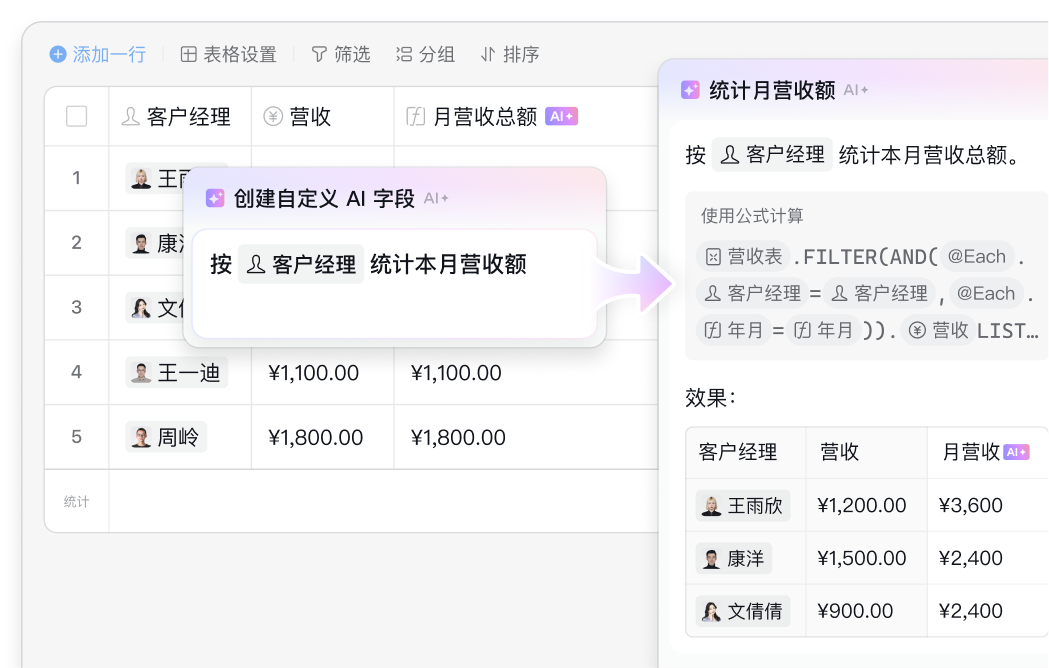Open 表格设置 table settings
1049x668 pixels.
pos(228,54)
